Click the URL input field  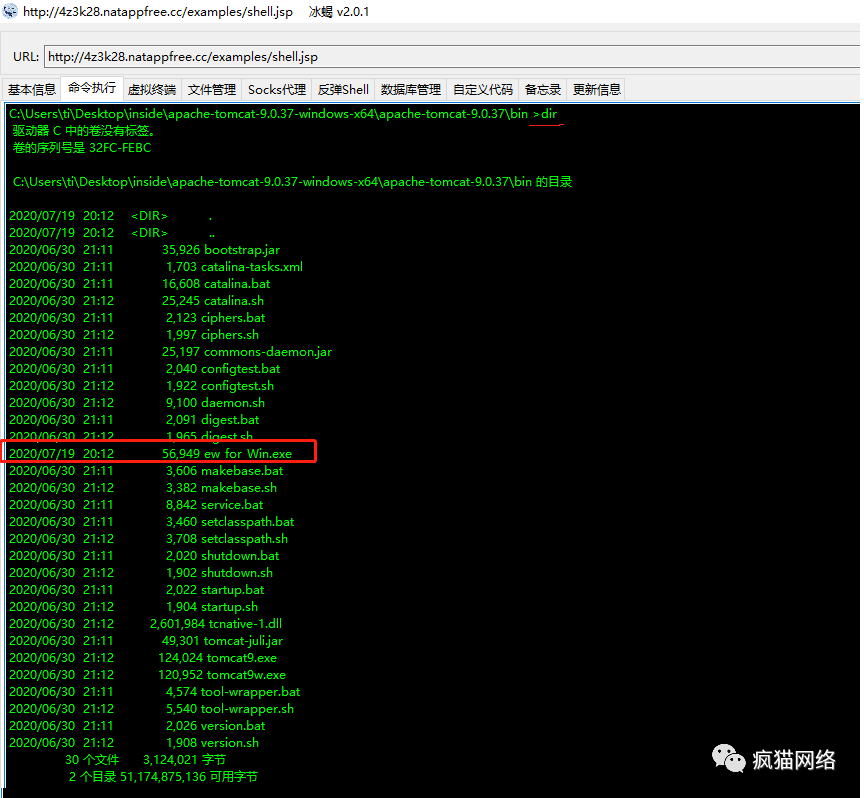tap(453, 57)
